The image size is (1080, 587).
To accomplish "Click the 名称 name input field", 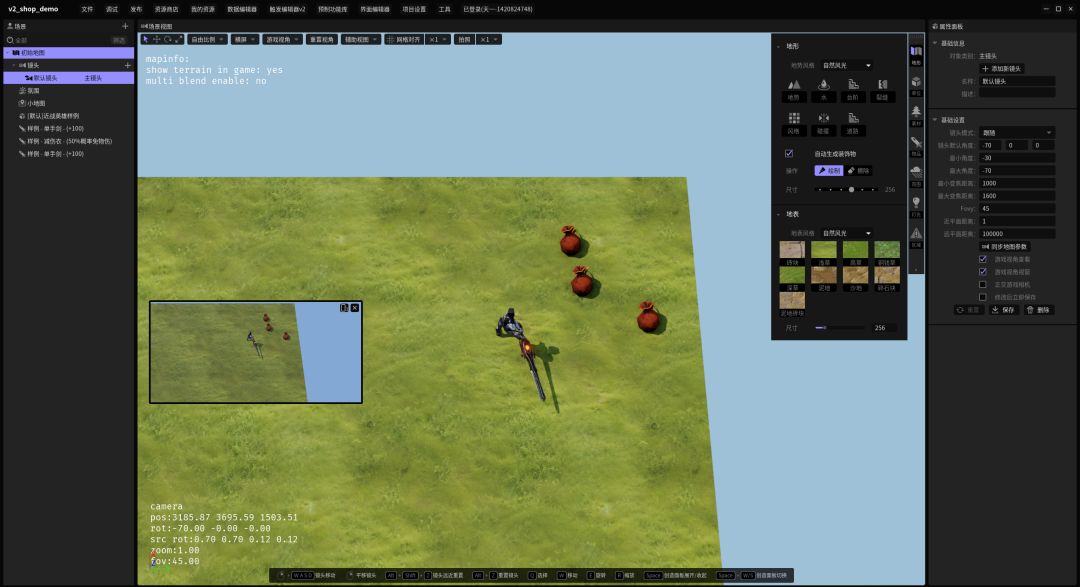I will coord(1017,81).
